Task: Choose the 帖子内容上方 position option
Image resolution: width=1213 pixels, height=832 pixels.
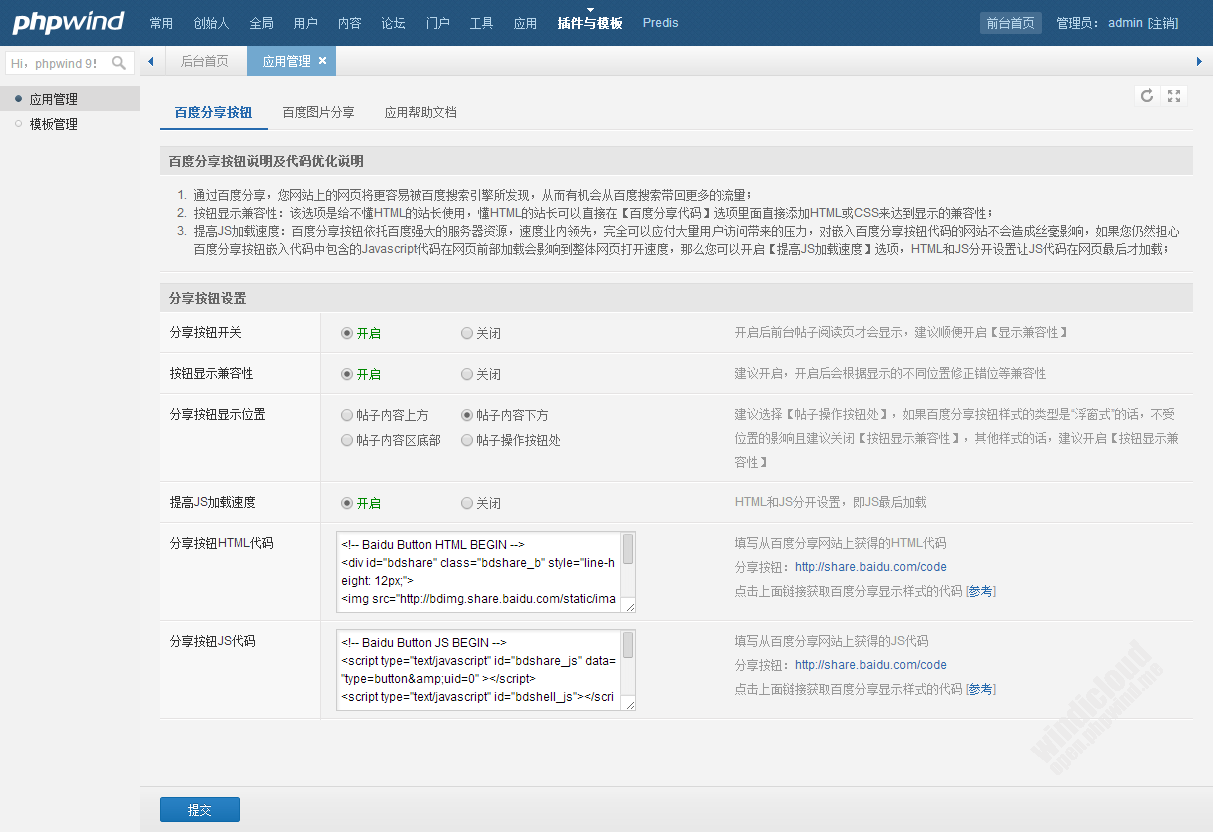Action: [347, 415]
